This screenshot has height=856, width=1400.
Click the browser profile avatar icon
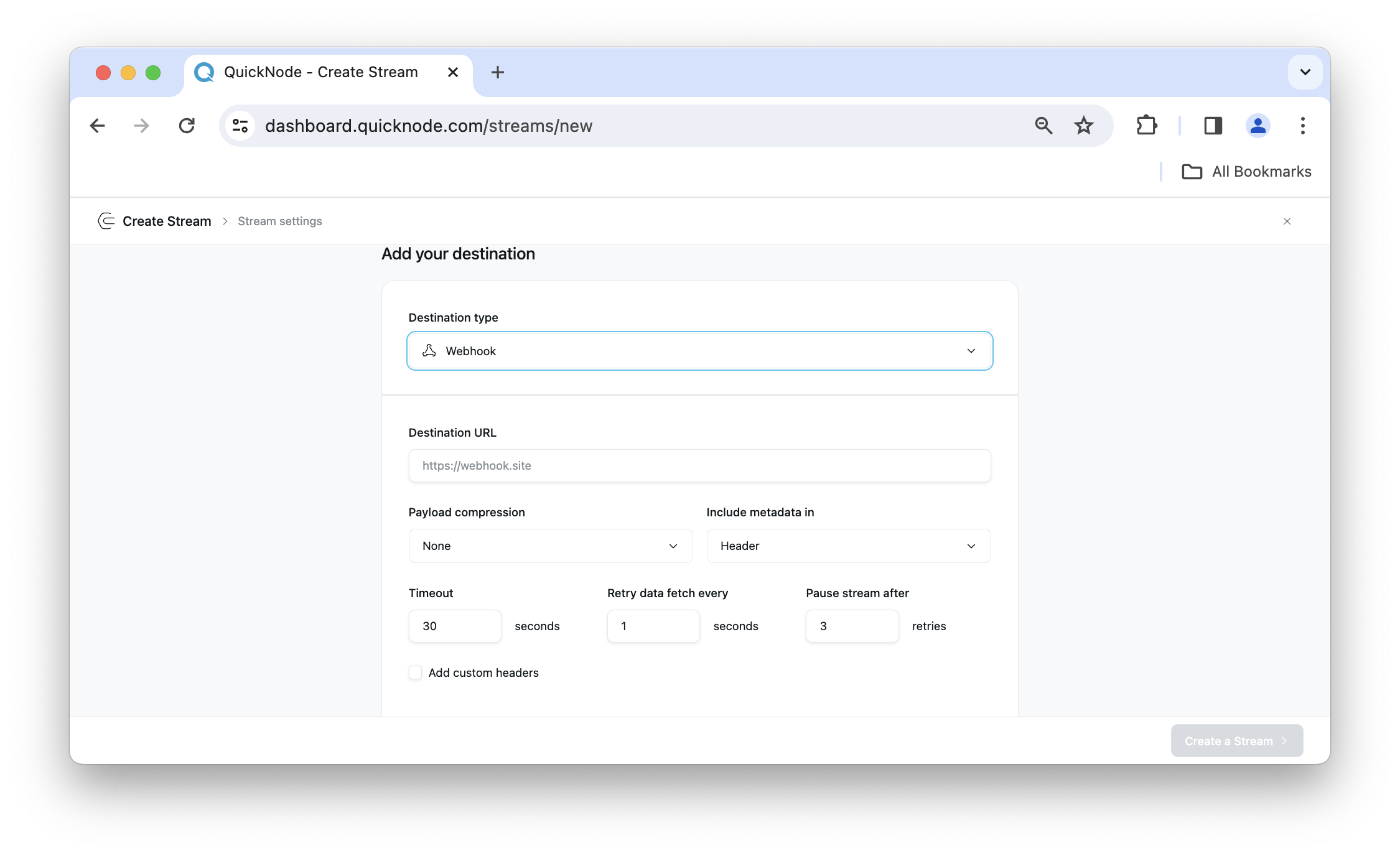[1258, 125]
